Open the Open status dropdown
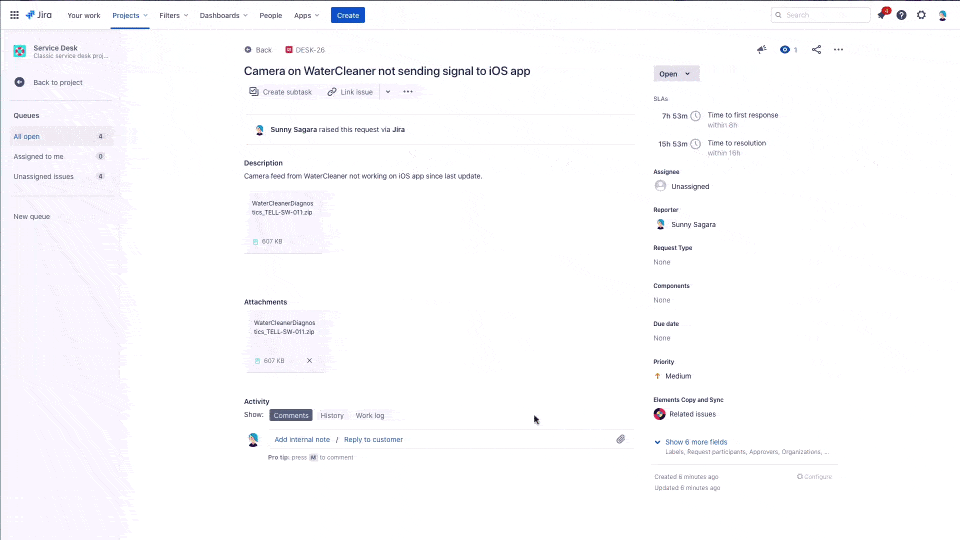Screen dimensions: 960x540 coord(676,73)
